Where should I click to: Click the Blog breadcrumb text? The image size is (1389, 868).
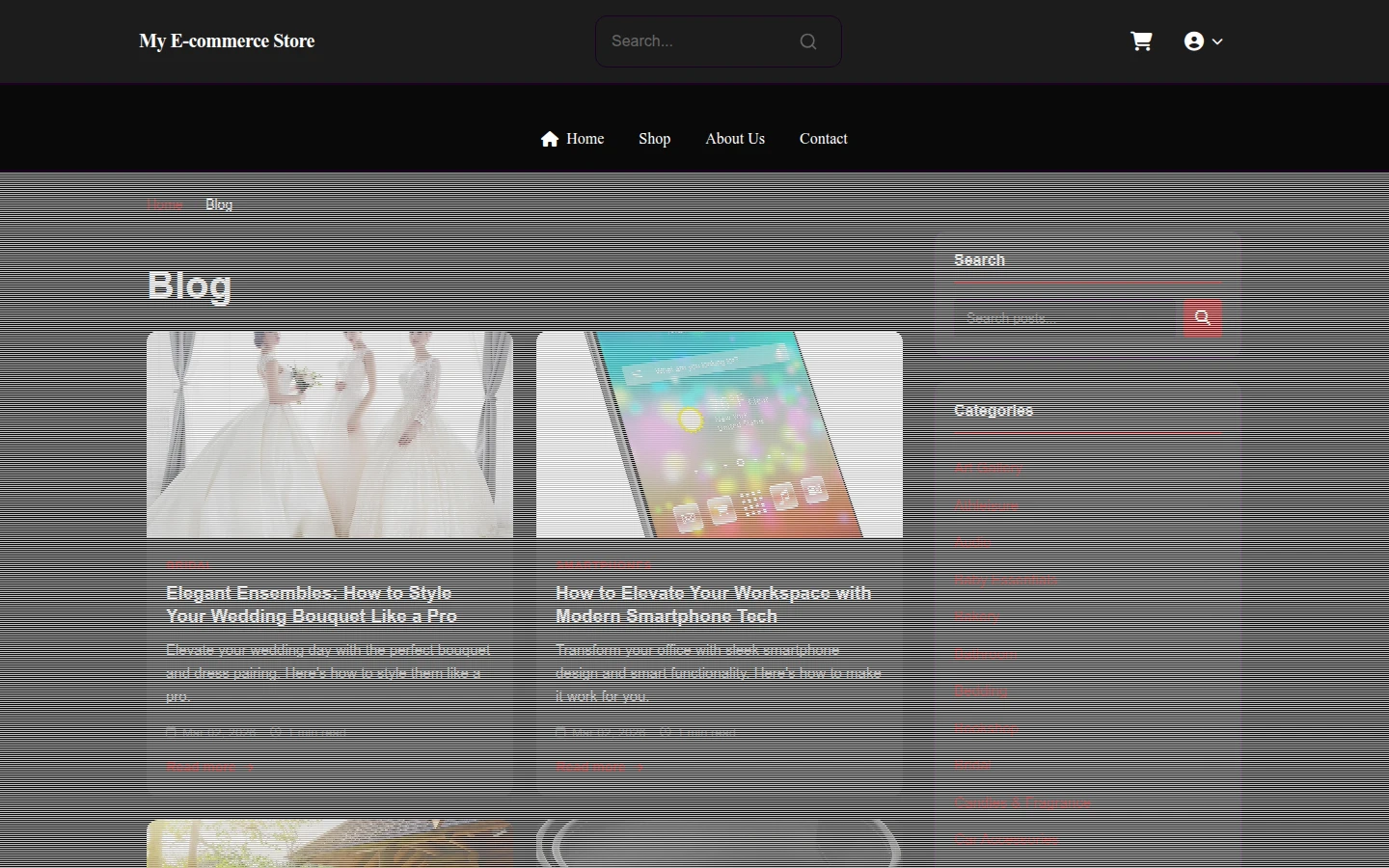tap(219, 204)
